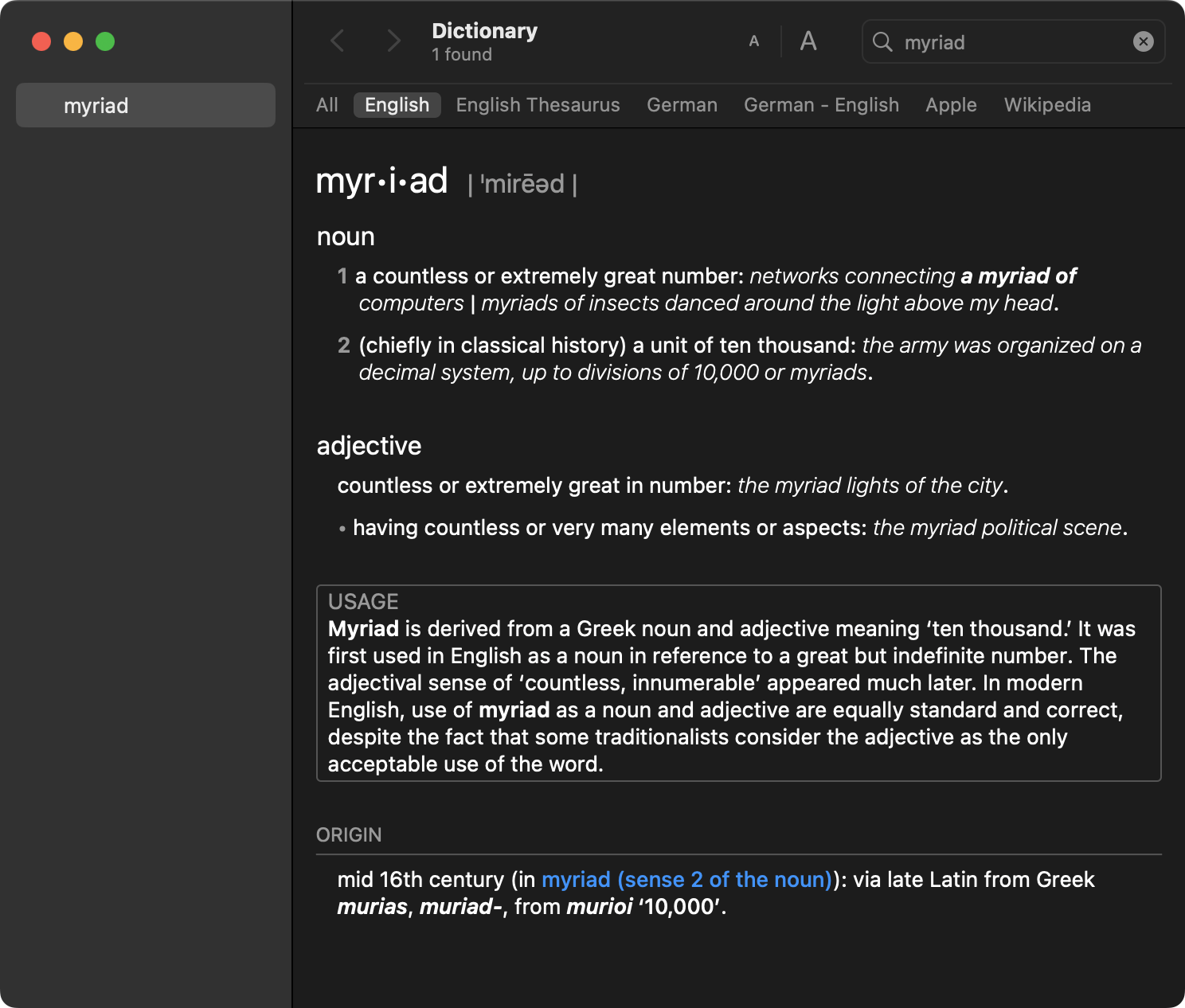Click the yellow minimize window button
Image resolution: width=1185 pixels, height=1008 pixels.
(73, 41)
